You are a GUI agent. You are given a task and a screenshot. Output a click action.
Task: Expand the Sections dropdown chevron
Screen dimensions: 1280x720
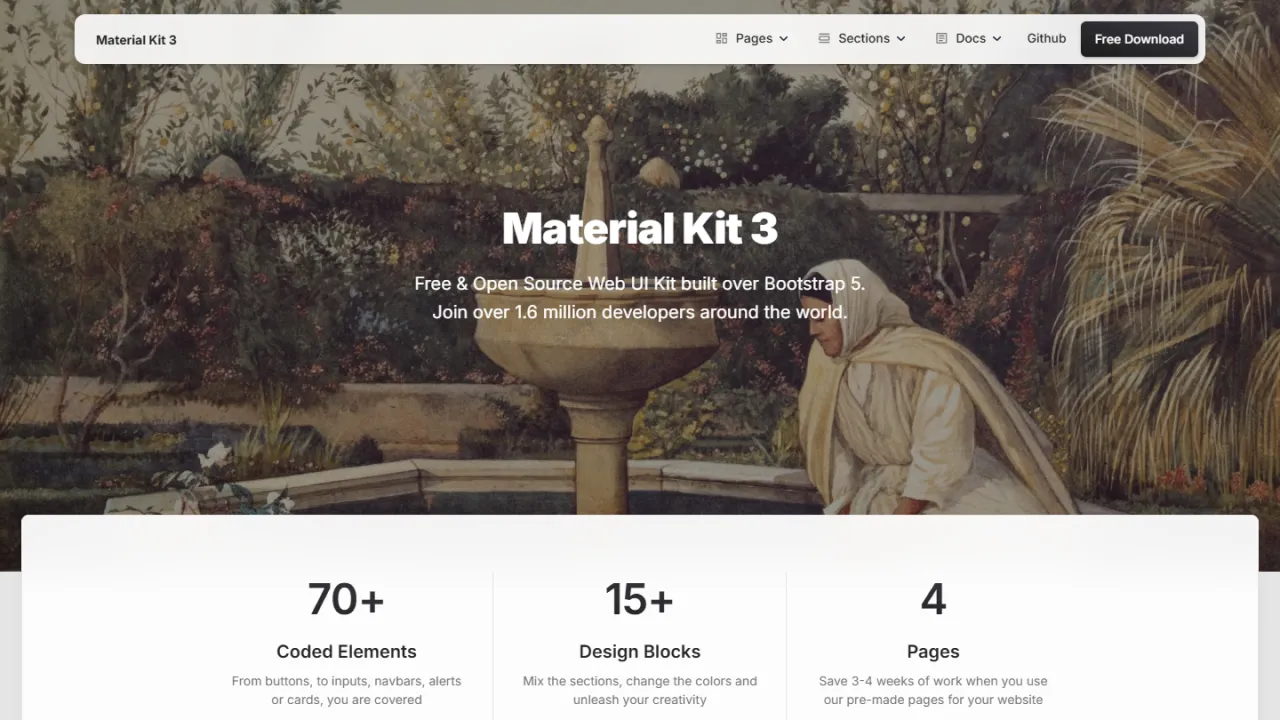point(900,39)
